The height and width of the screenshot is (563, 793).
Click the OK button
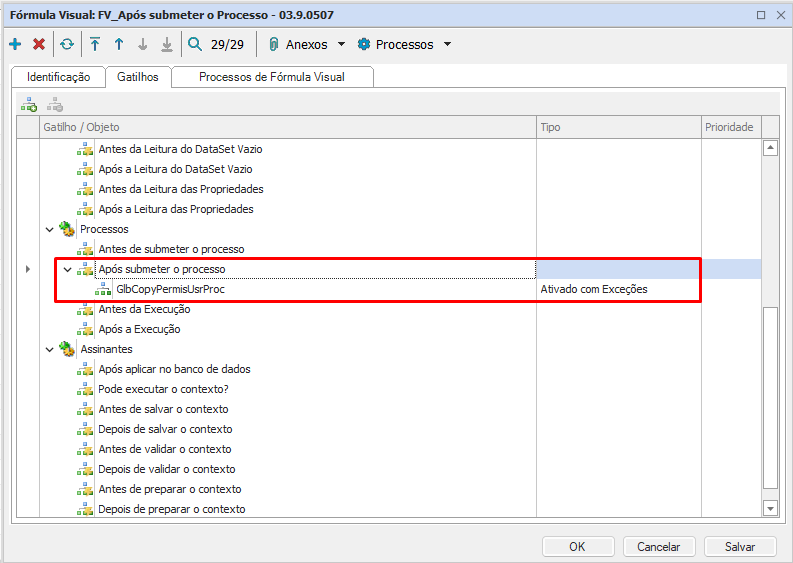[x=578, y=547]
